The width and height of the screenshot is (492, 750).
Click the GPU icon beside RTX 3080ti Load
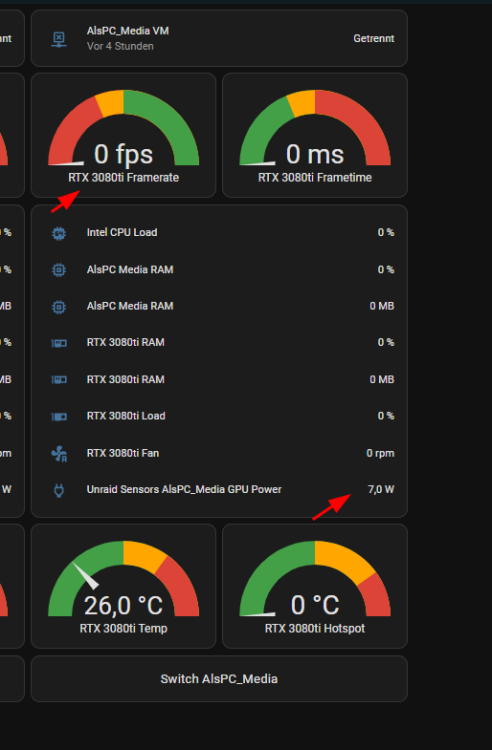59,417
